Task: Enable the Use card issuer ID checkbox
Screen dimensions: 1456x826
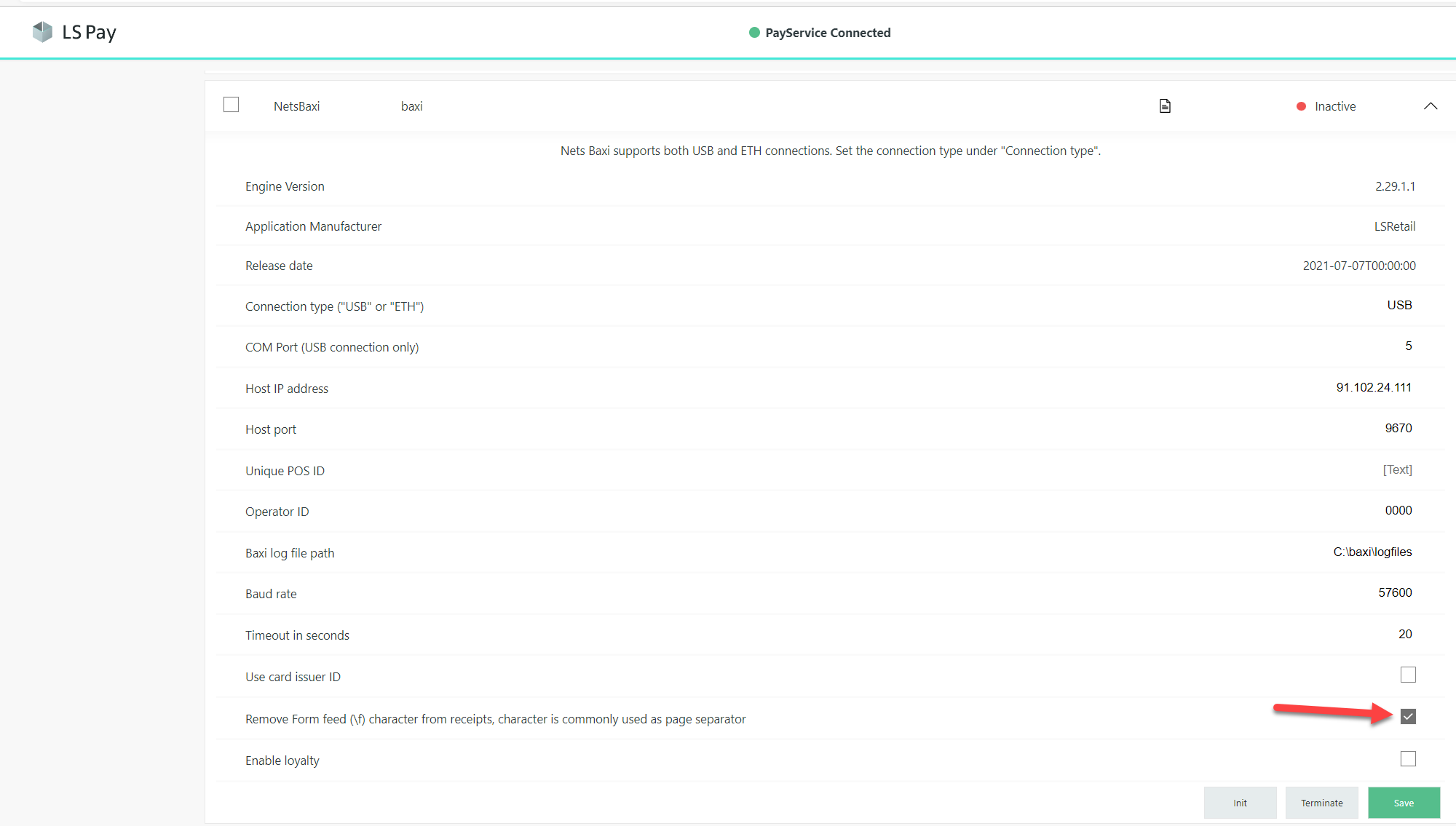Action: click(x=1408, y=675)
